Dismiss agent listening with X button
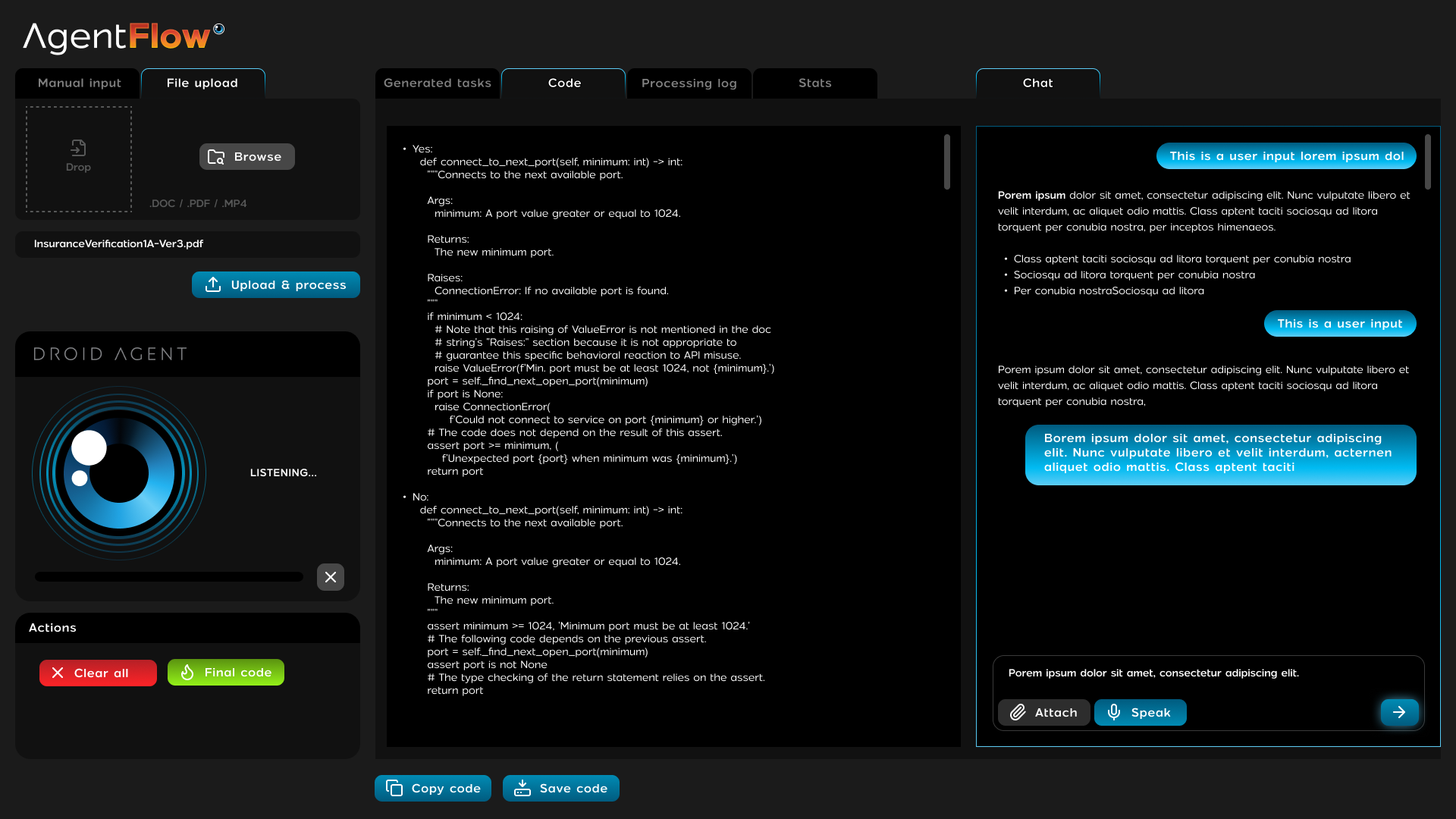Viewport: 1456px width, 819px height. pos(331,577)
